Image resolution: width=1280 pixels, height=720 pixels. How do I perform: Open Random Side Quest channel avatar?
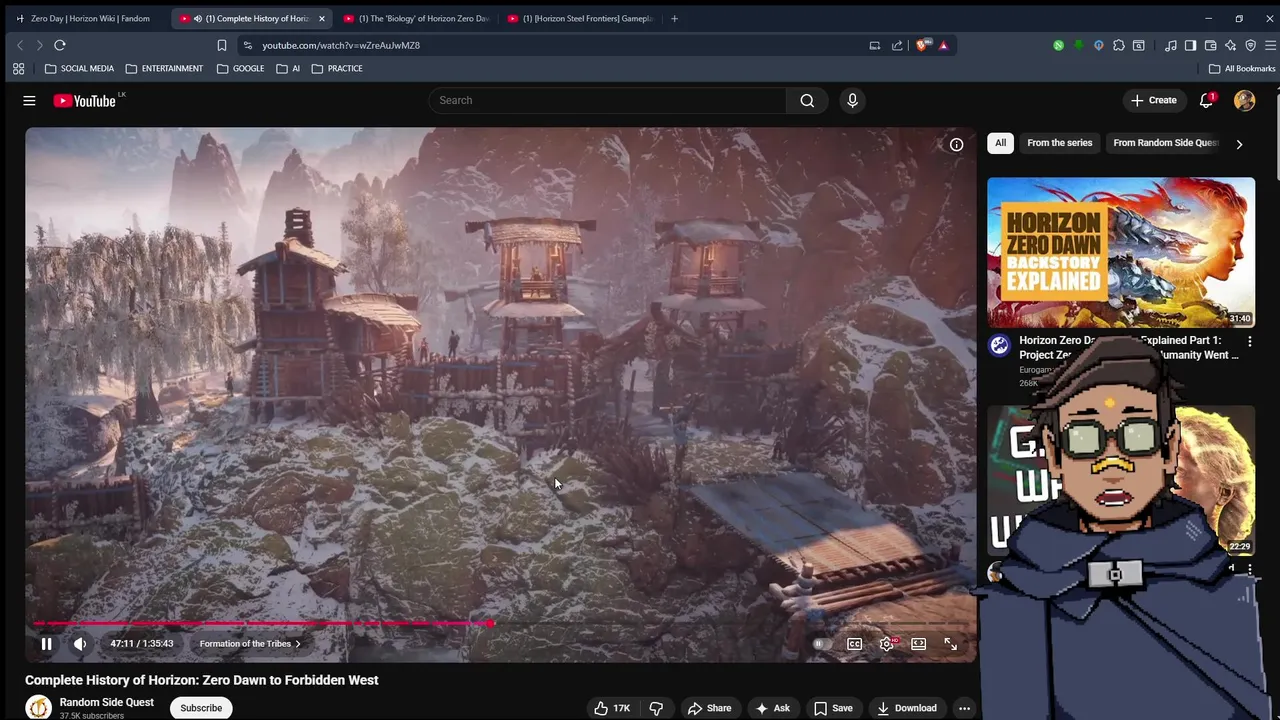point(38,708)
